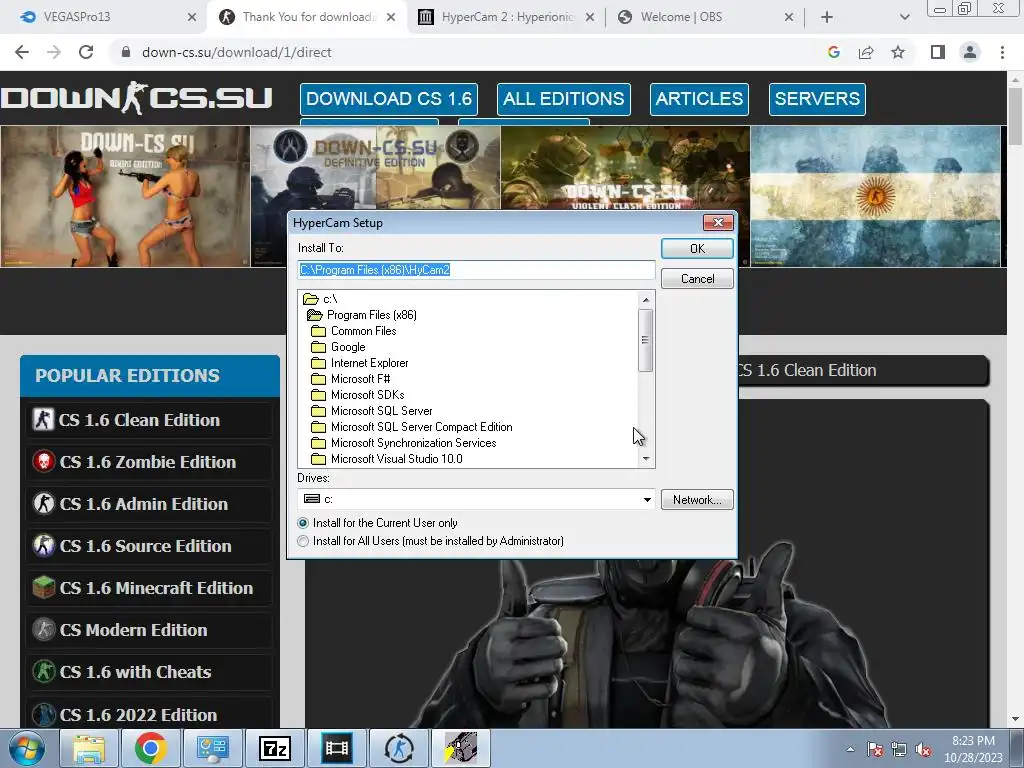Click the browser forward arrow

coord(54,52)
